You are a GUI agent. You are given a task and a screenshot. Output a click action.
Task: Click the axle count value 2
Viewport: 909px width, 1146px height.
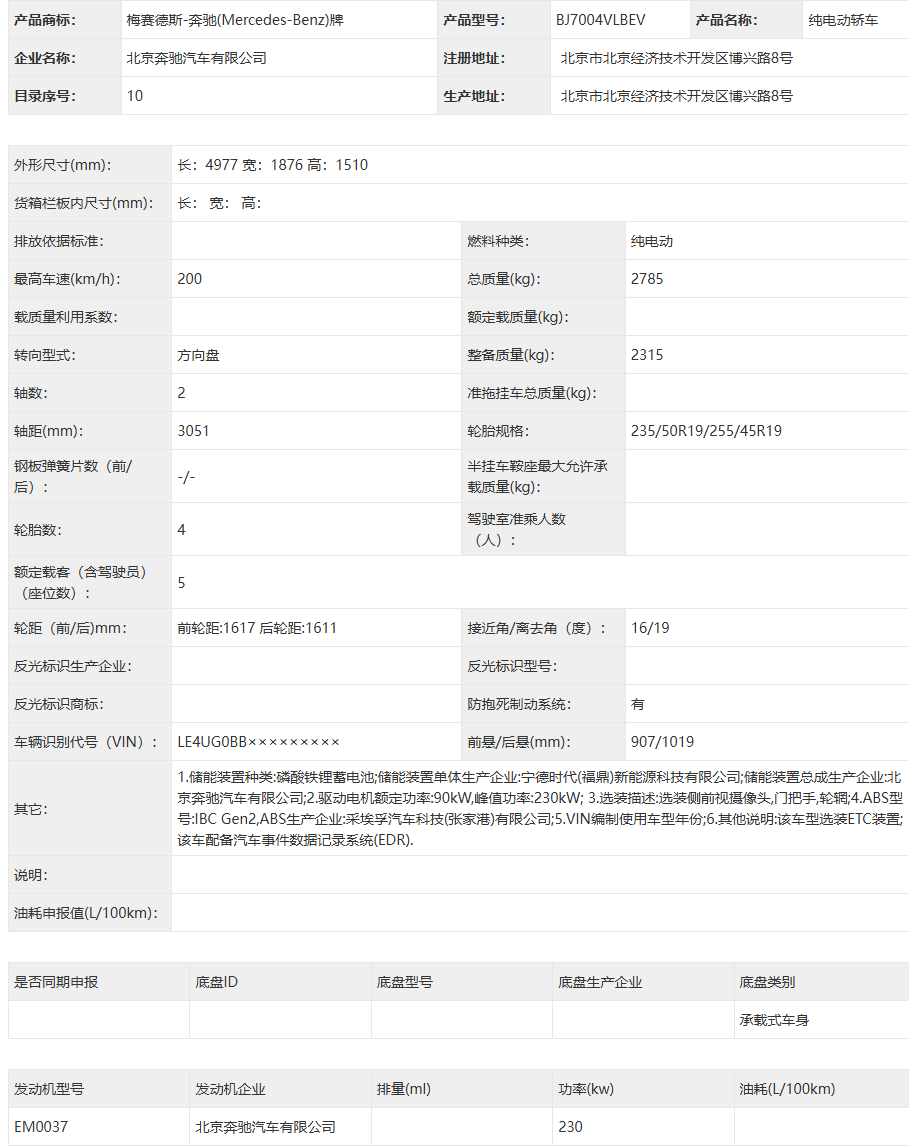[181, 392]
